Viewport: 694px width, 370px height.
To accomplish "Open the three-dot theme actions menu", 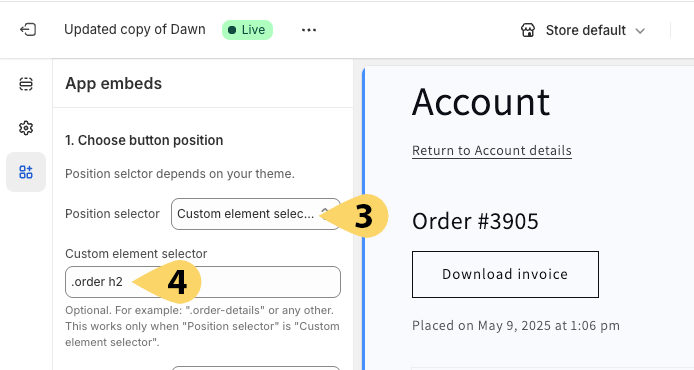I will point(308,30).
